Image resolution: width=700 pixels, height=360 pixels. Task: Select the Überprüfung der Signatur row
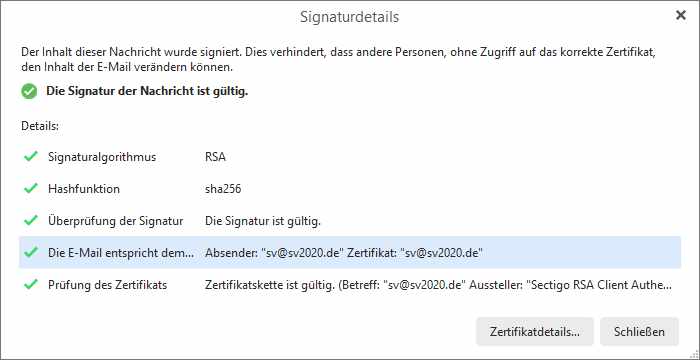(350, 221)
